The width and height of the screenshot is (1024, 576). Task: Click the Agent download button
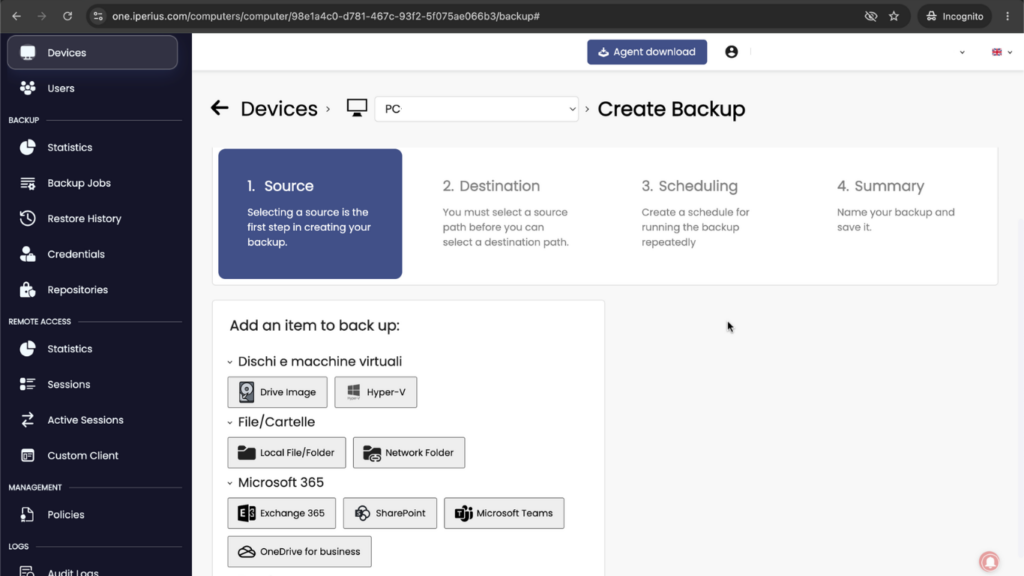click(x=647, y=52)
